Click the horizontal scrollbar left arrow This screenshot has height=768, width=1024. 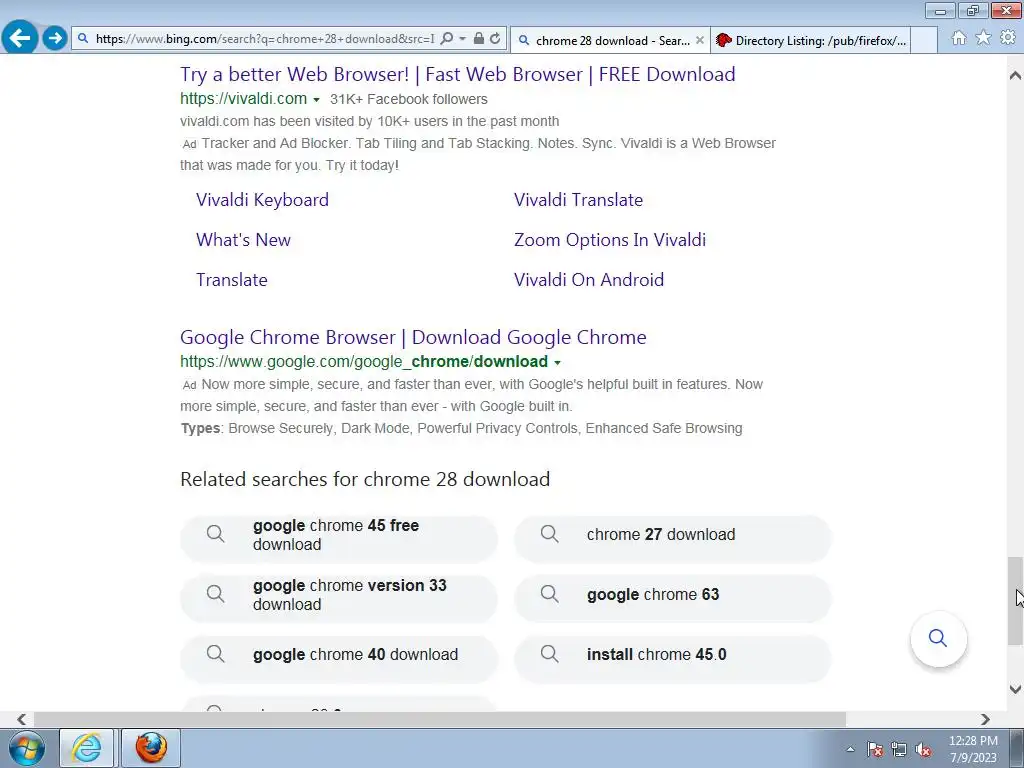pyautogui.click(x=22, y=719)
